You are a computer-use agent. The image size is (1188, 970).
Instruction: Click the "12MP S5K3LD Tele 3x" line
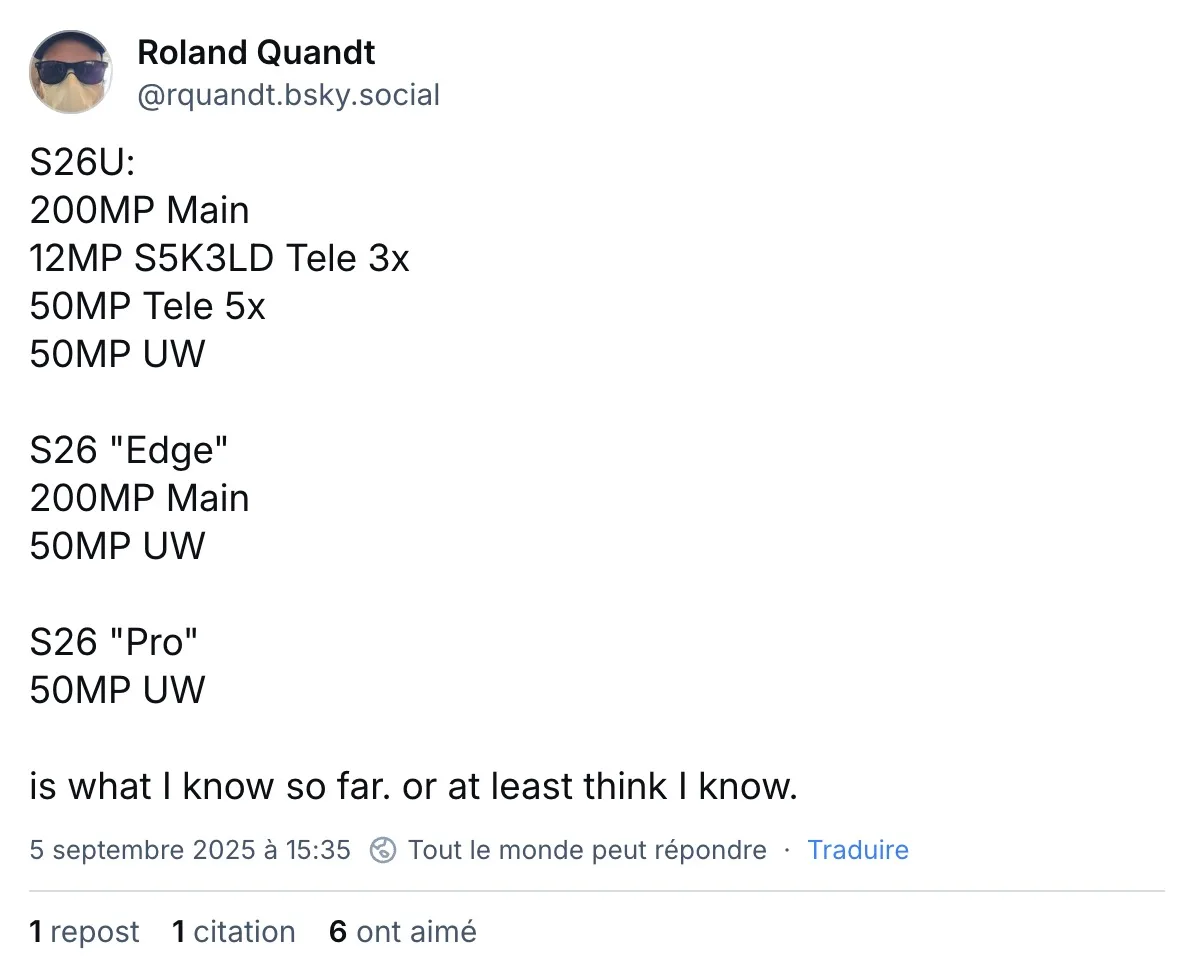(219, 259)
